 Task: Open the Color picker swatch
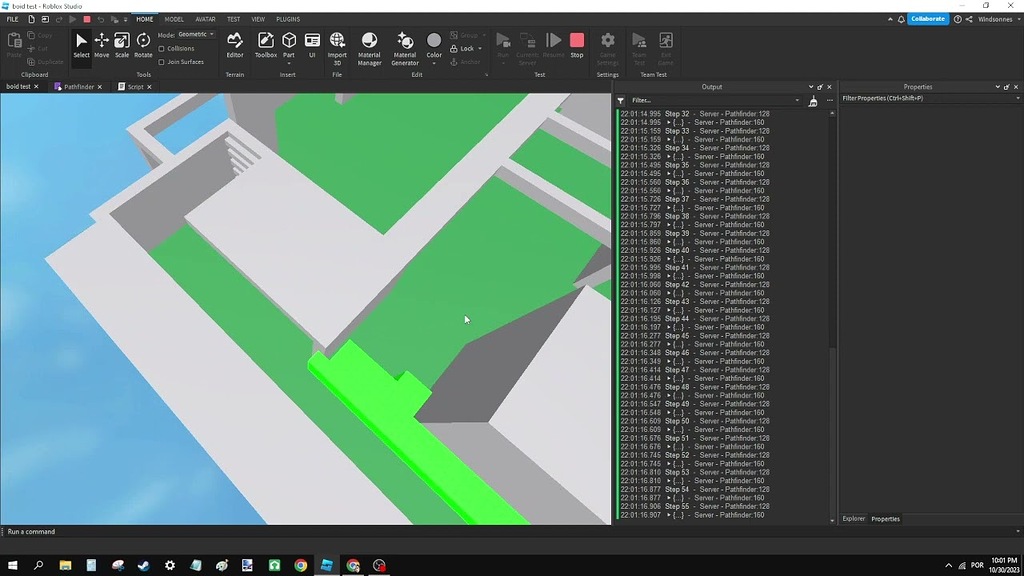(434, 40)
